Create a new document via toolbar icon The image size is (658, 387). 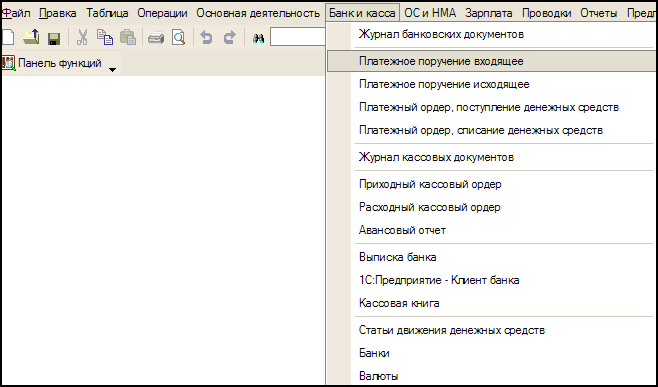[8, 38]
